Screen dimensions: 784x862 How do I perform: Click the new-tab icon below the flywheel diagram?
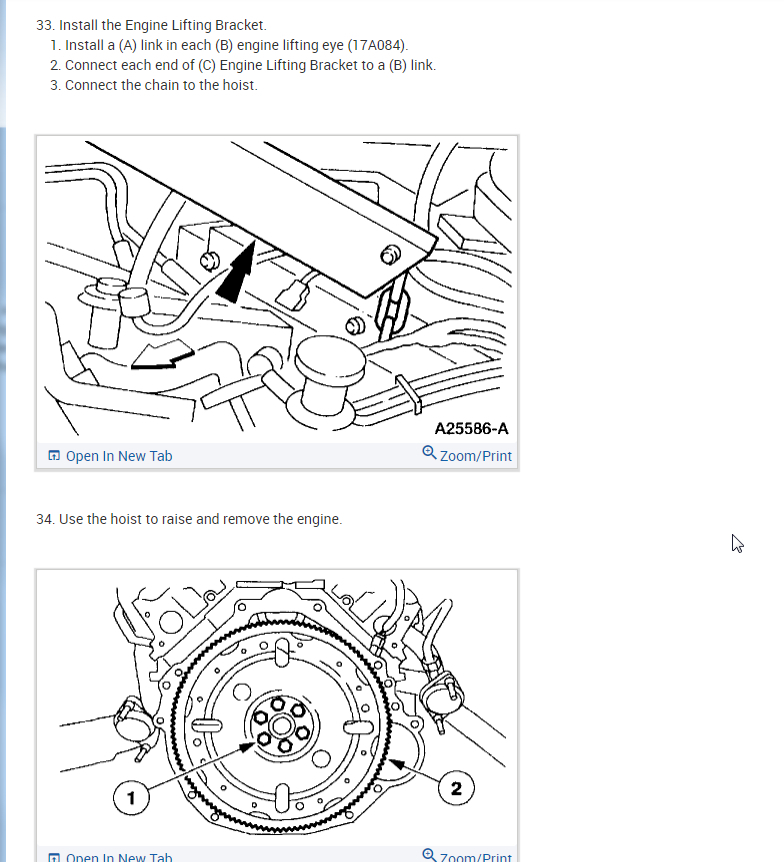point(54,858)
